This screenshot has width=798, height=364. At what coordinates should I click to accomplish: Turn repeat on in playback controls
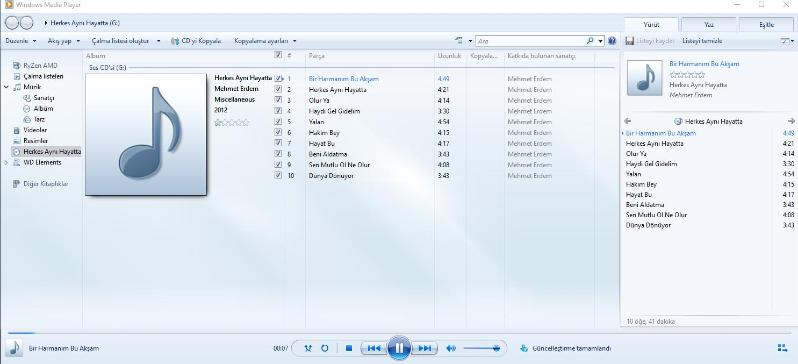[x=325, y=348]
